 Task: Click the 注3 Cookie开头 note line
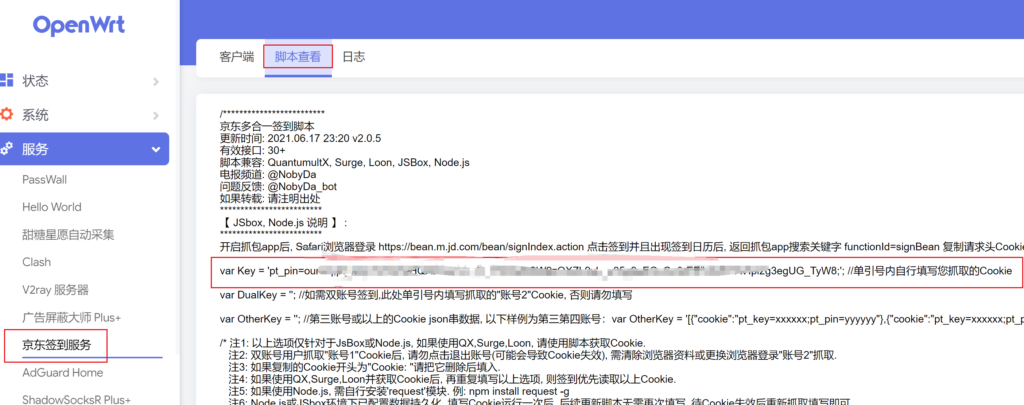tap(364, 367)
